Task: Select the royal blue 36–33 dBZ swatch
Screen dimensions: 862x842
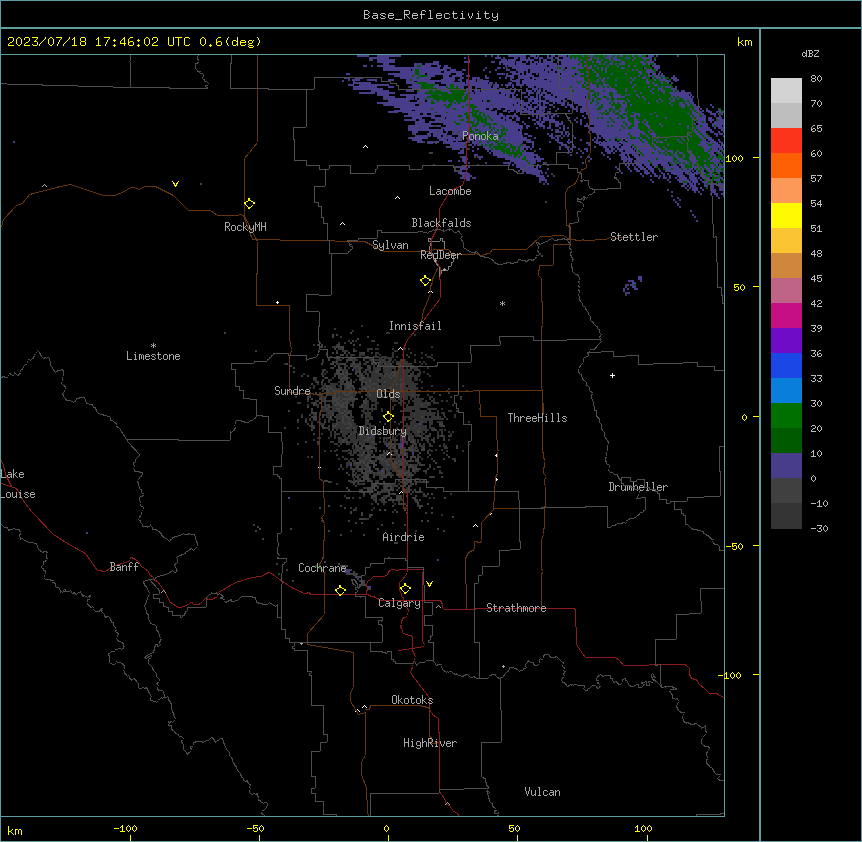Action: point(786,365)
